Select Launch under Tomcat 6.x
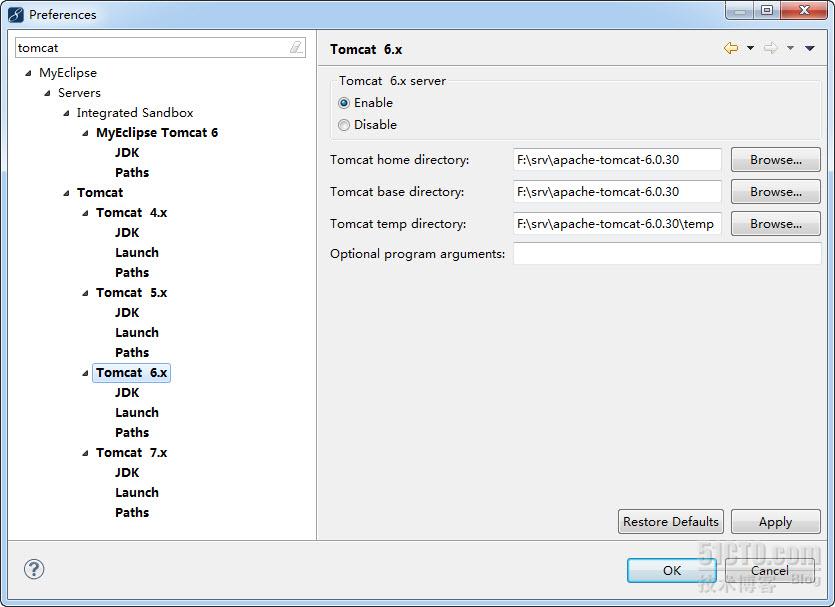The height and width of the screenshot is (607, 835). (x=136, y=413)
